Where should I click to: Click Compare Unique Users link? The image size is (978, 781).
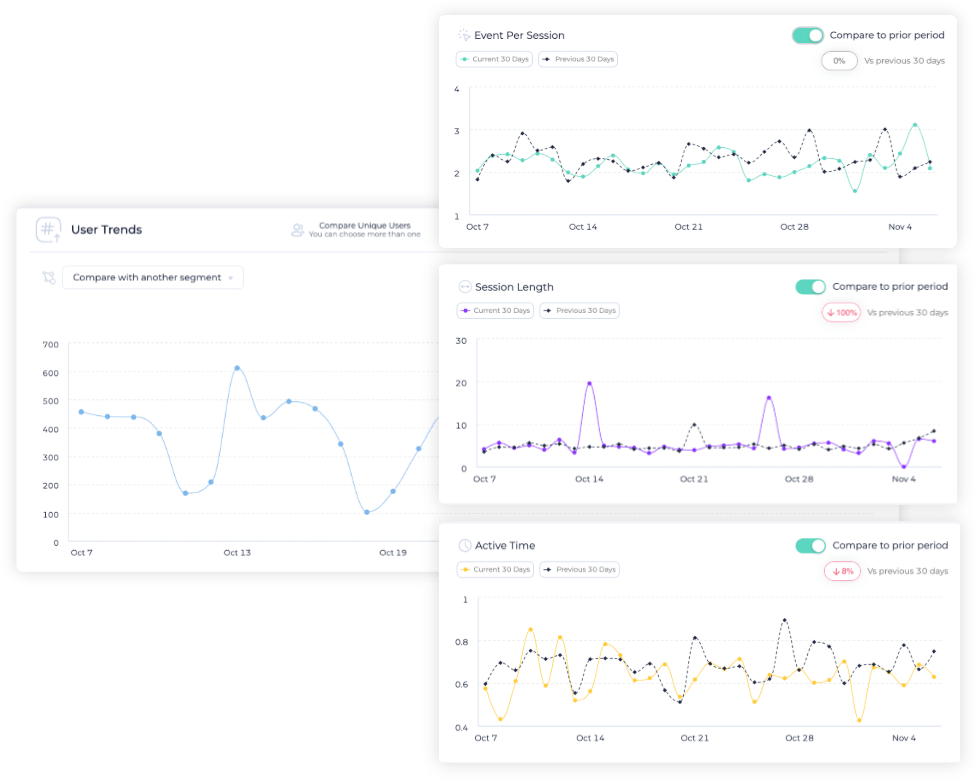tap(365, 225)
